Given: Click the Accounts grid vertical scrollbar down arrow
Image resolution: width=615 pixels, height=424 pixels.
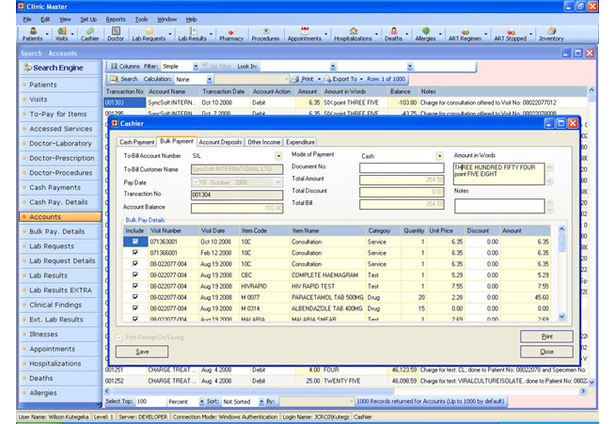Looking at the screenshot, I should pos(591,382).
